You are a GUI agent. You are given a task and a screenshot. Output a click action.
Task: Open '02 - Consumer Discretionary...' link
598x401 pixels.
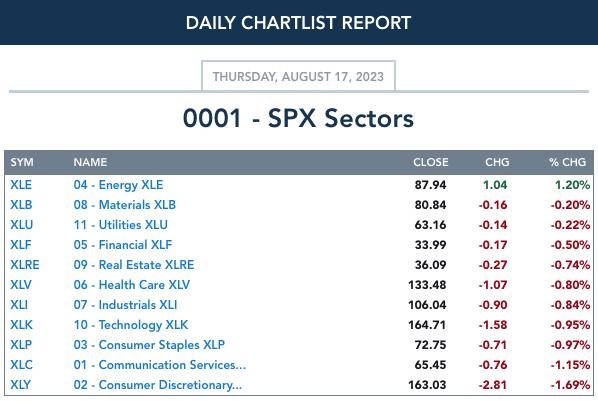pos(158,385)
